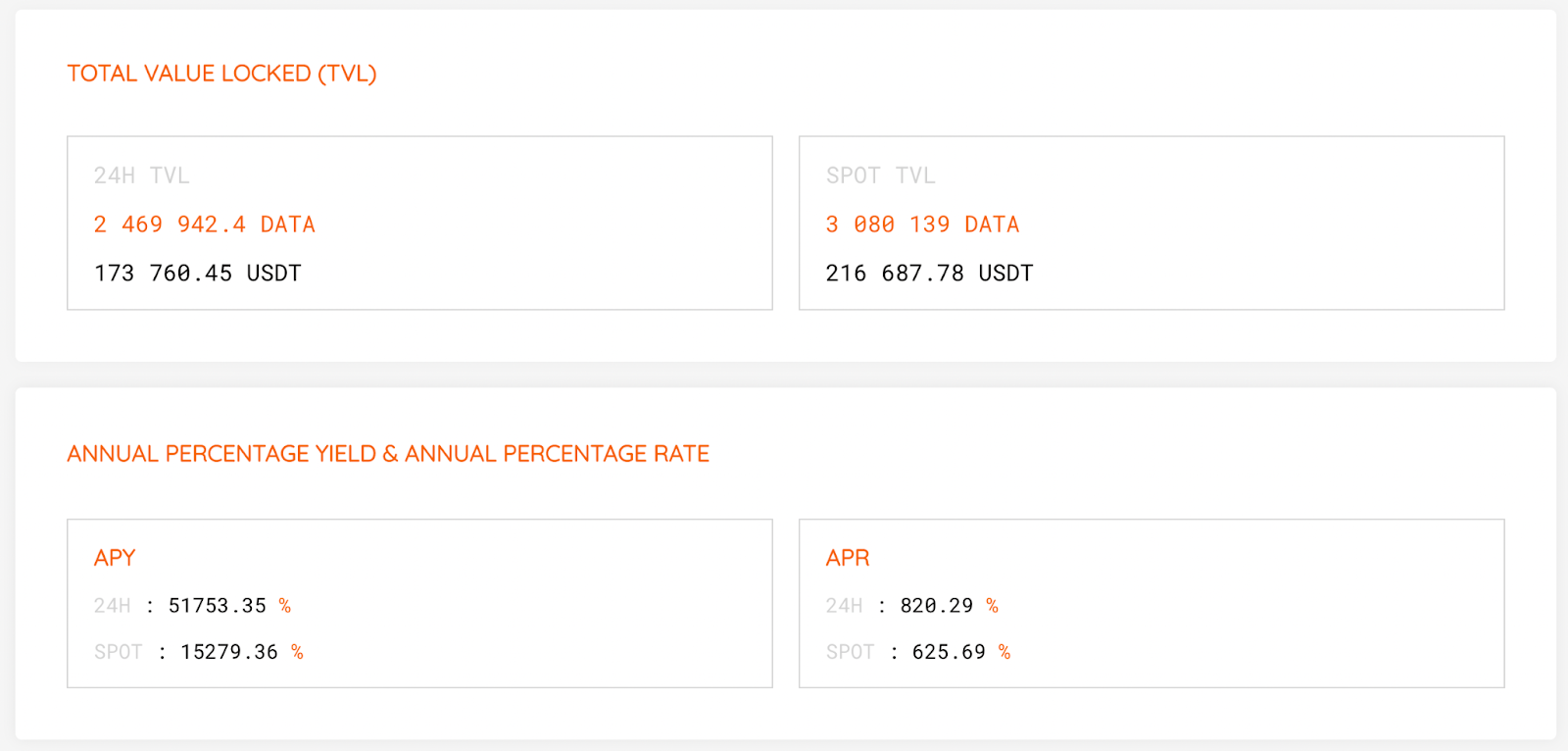Click the APR card title

tap(848, 558)
